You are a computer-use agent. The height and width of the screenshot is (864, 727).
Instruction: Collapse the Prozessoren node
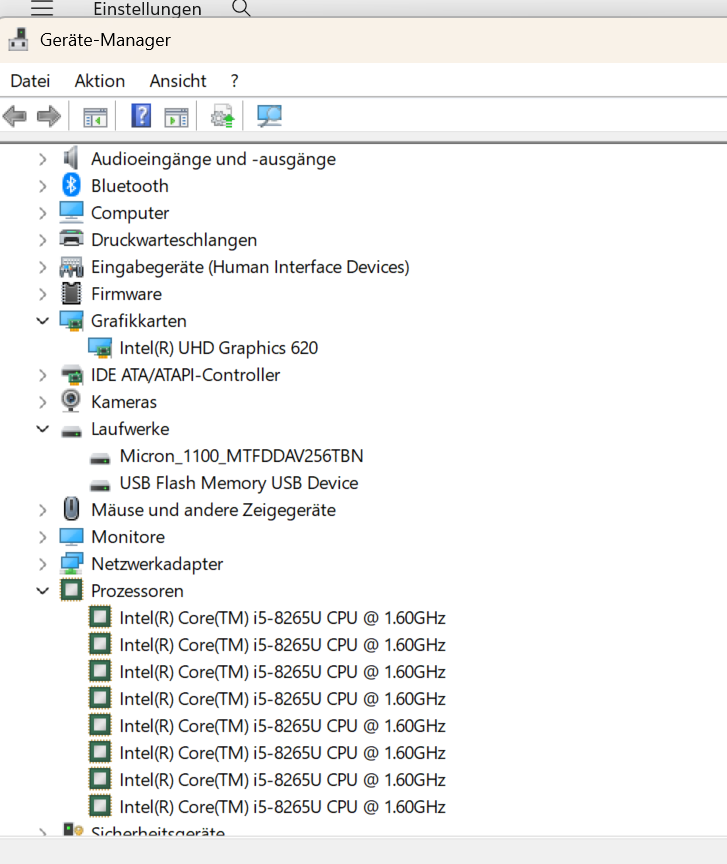coord(42,591)
